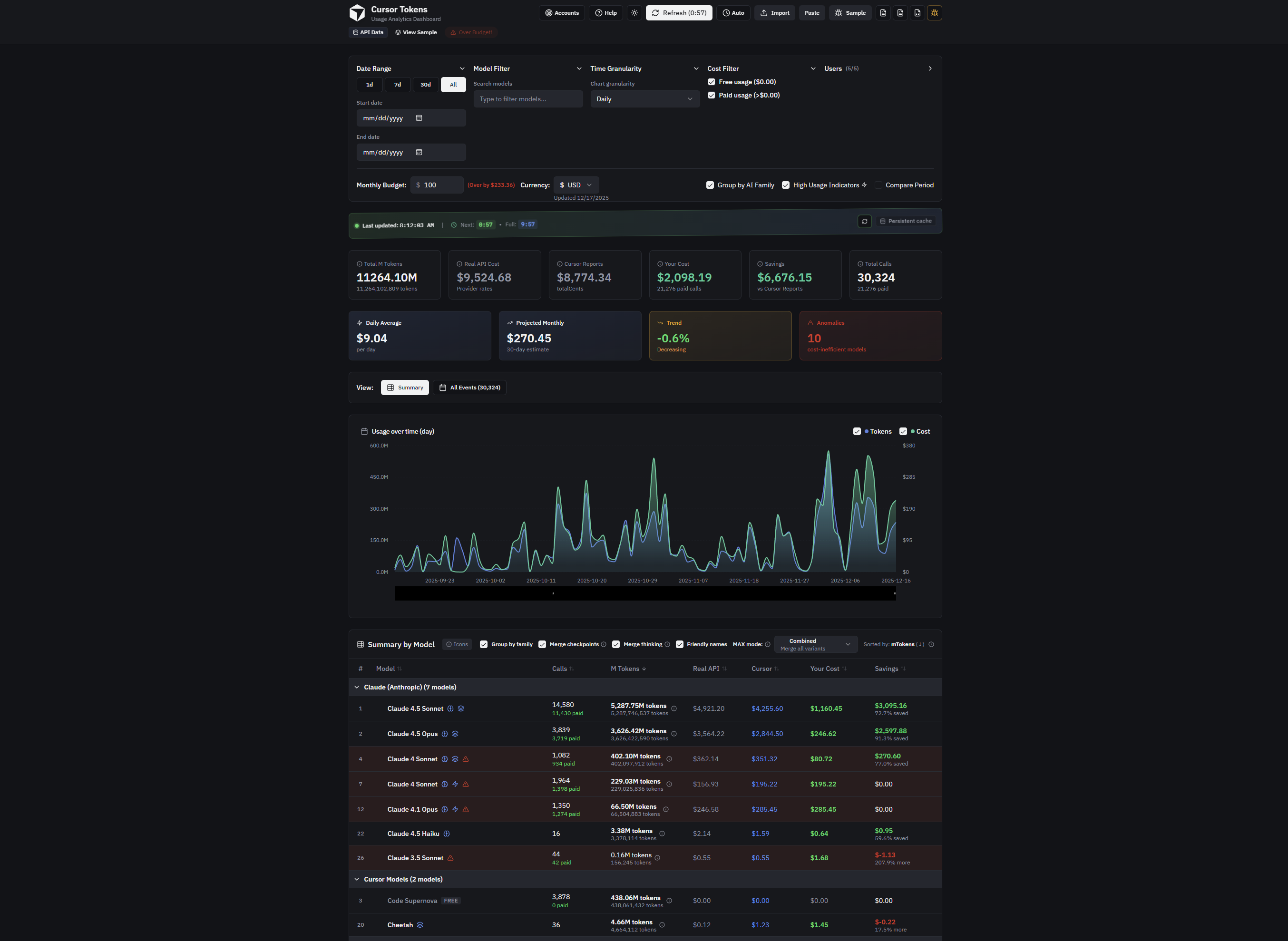Click the warning triangle on Claude 3.5 Sonnet row
The width and height of the screenshot is (1288, 941).
tap(450, 858)
